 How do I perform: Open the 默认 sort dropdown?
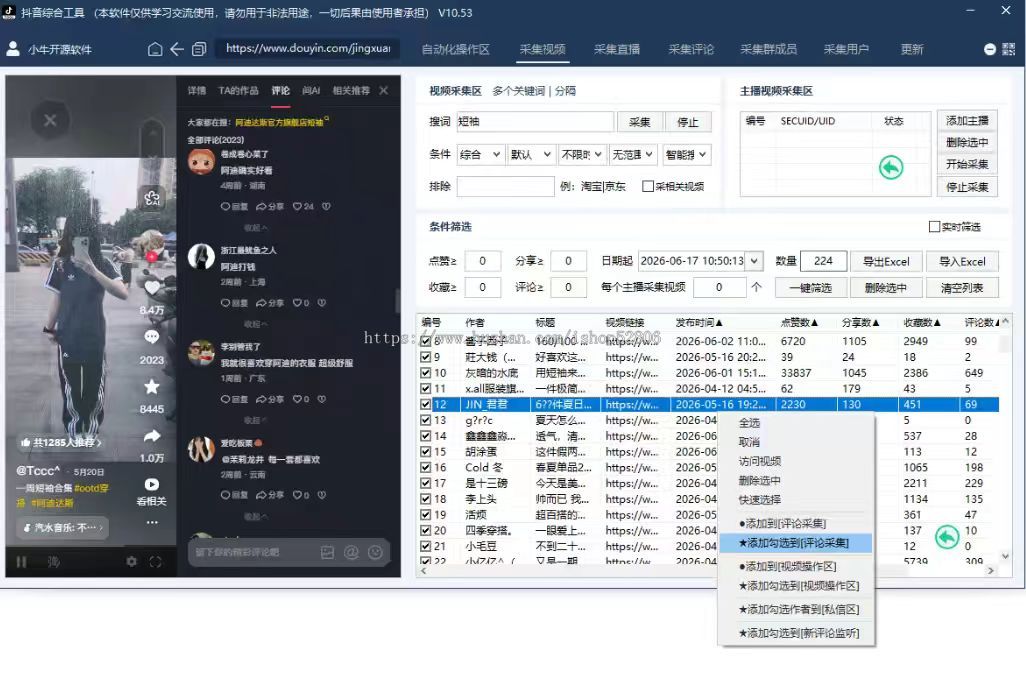click(x=531, y=154)
